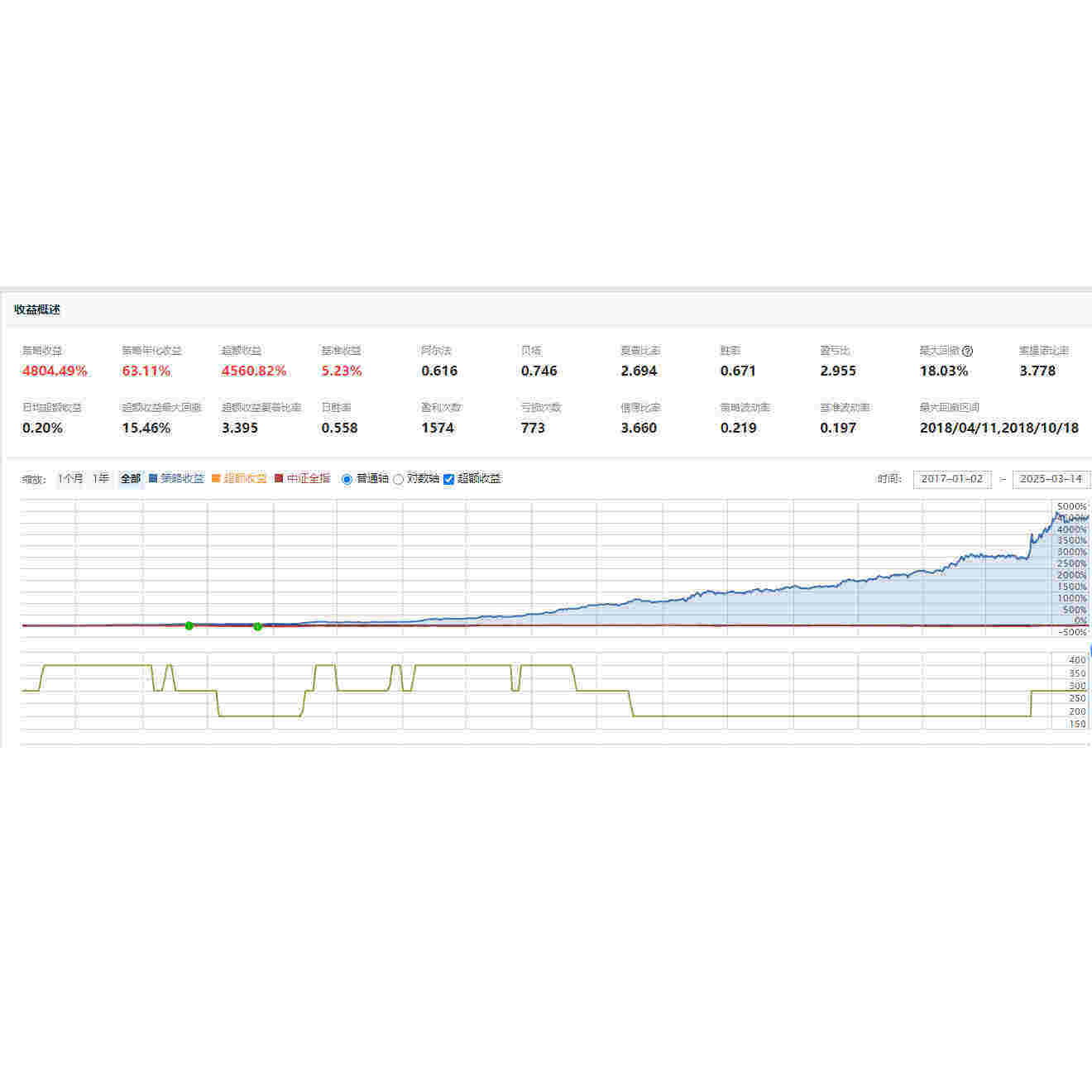Image resolution: width=1092 pixels, height=1092 pixels.
Task: Toggle the orange 超额收益 legend series
Action: click(240, 478)
